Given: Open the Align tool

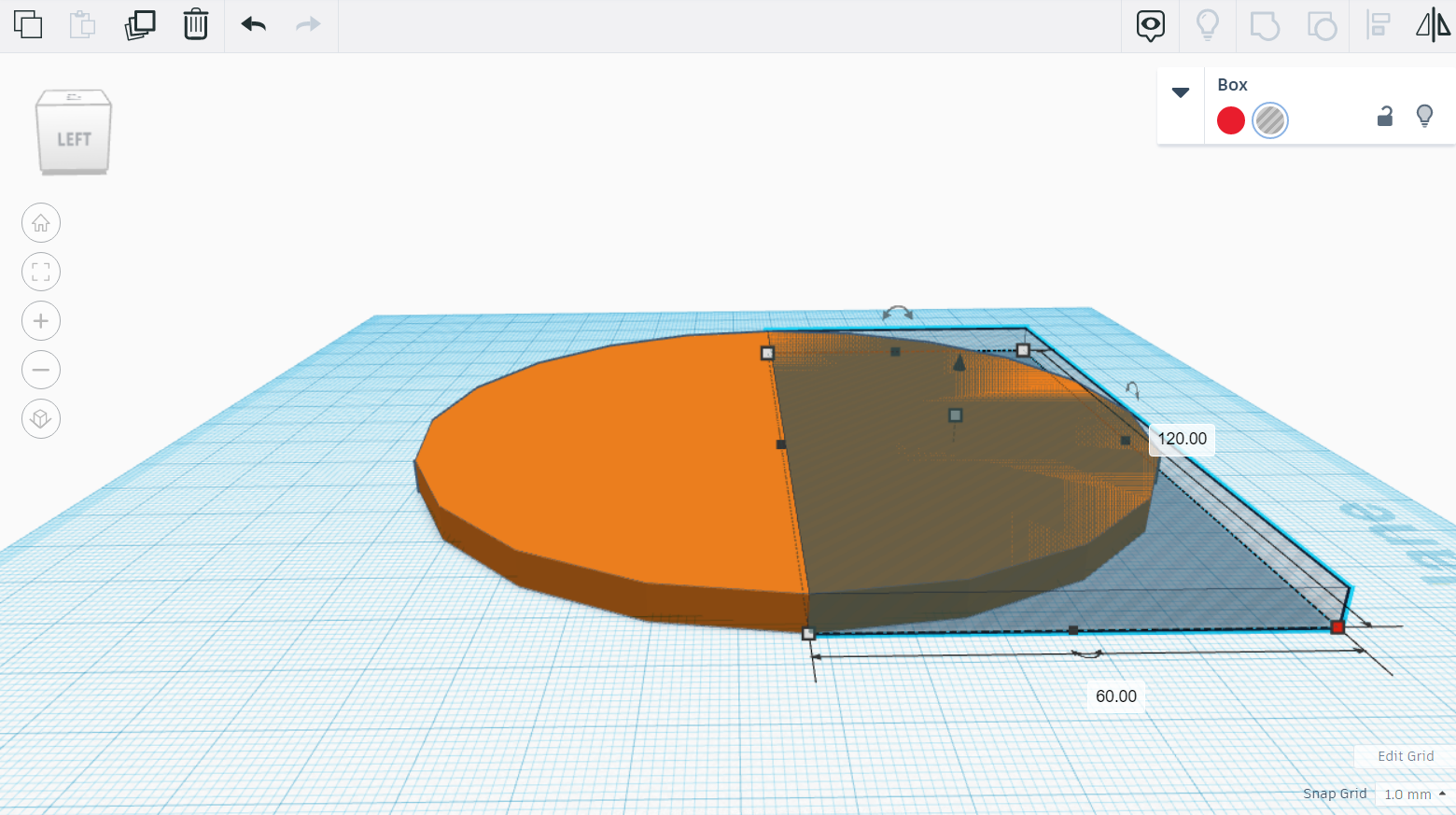Looking at the screenshot, I should (1379, 25).
